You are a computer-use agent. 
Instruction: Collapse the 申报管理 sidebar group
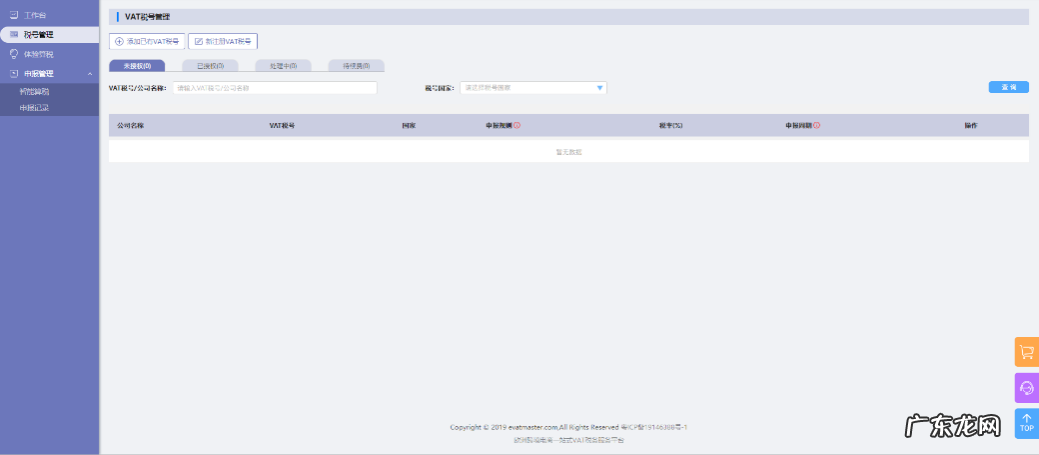49,74
